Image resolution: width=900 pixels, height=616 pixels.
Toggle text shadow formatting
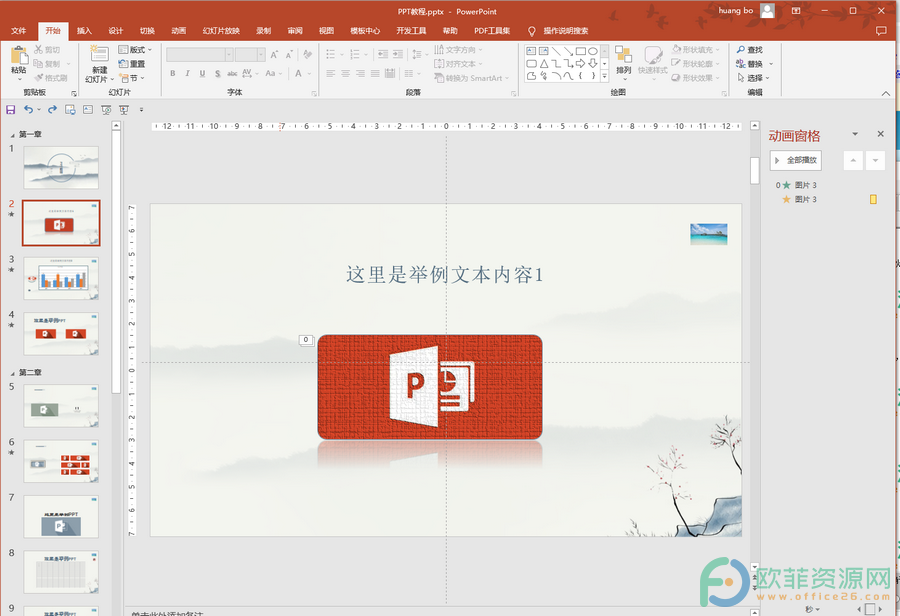pyautogui.click(x=218, y=73)
